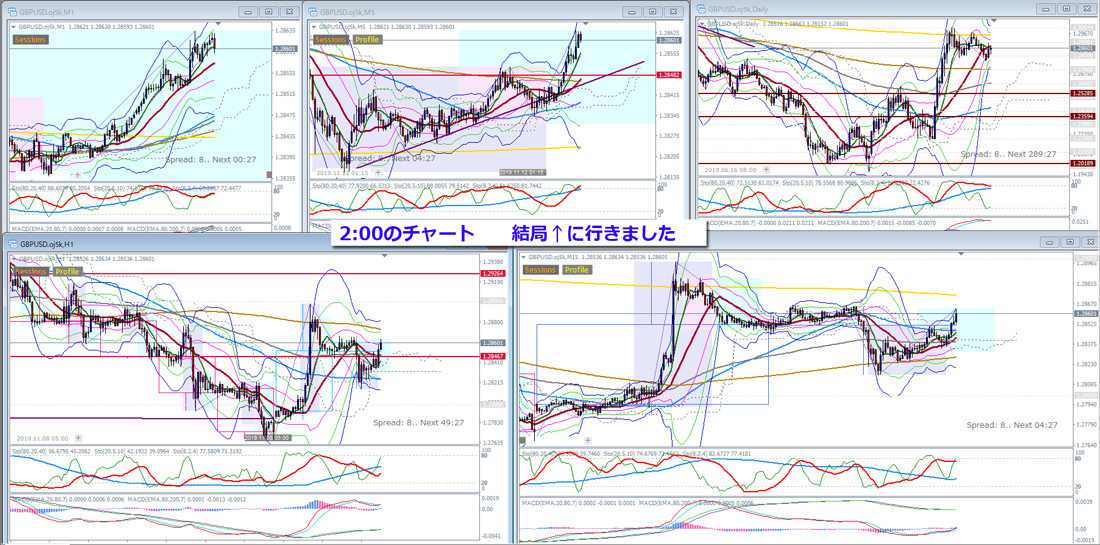The width and height of the screenshot is (1100, 545).
Task: Click plus icon beside 2019.06.16 08:00
Action: coord(765,169)
